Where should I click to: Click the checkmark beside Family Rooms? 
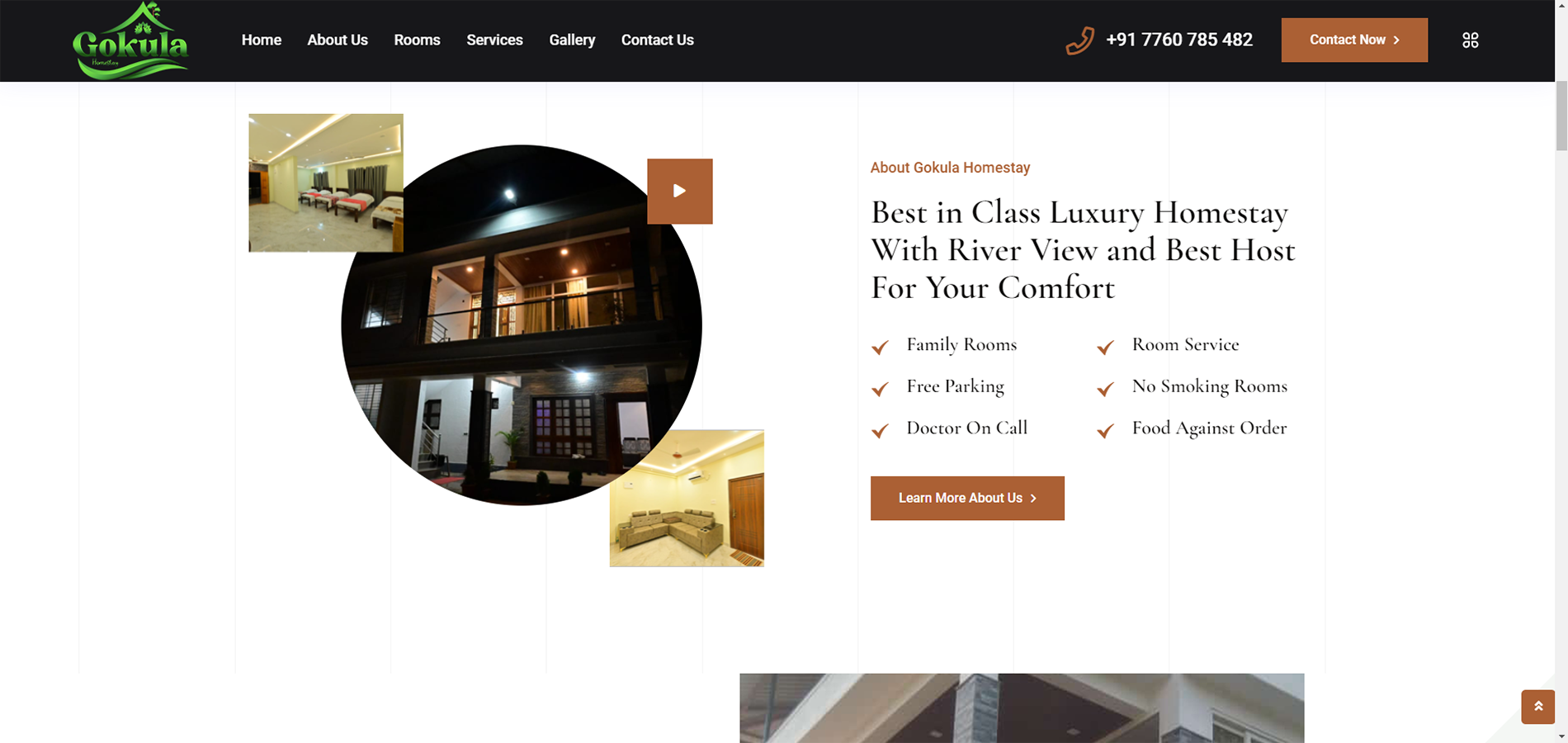click(880, 347)
